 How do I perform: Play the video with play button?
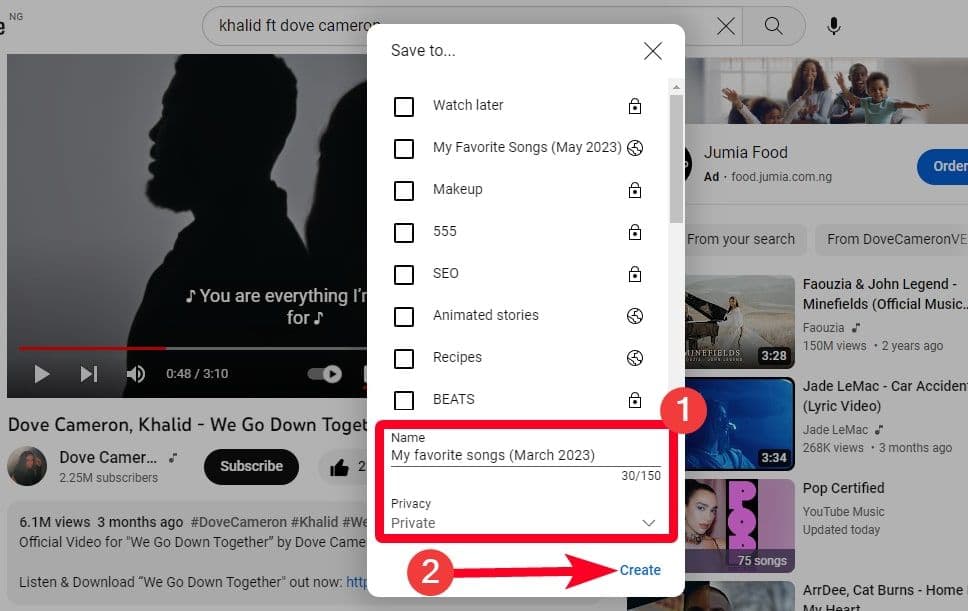(42, 374)
